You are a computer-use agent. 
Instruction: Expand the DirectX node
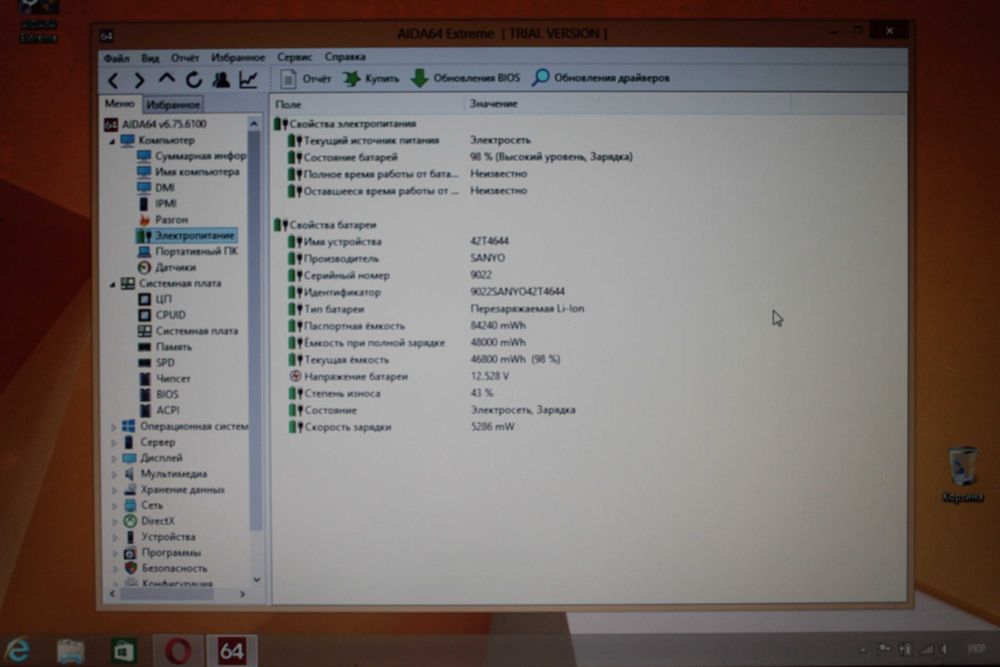coord(114,522)
